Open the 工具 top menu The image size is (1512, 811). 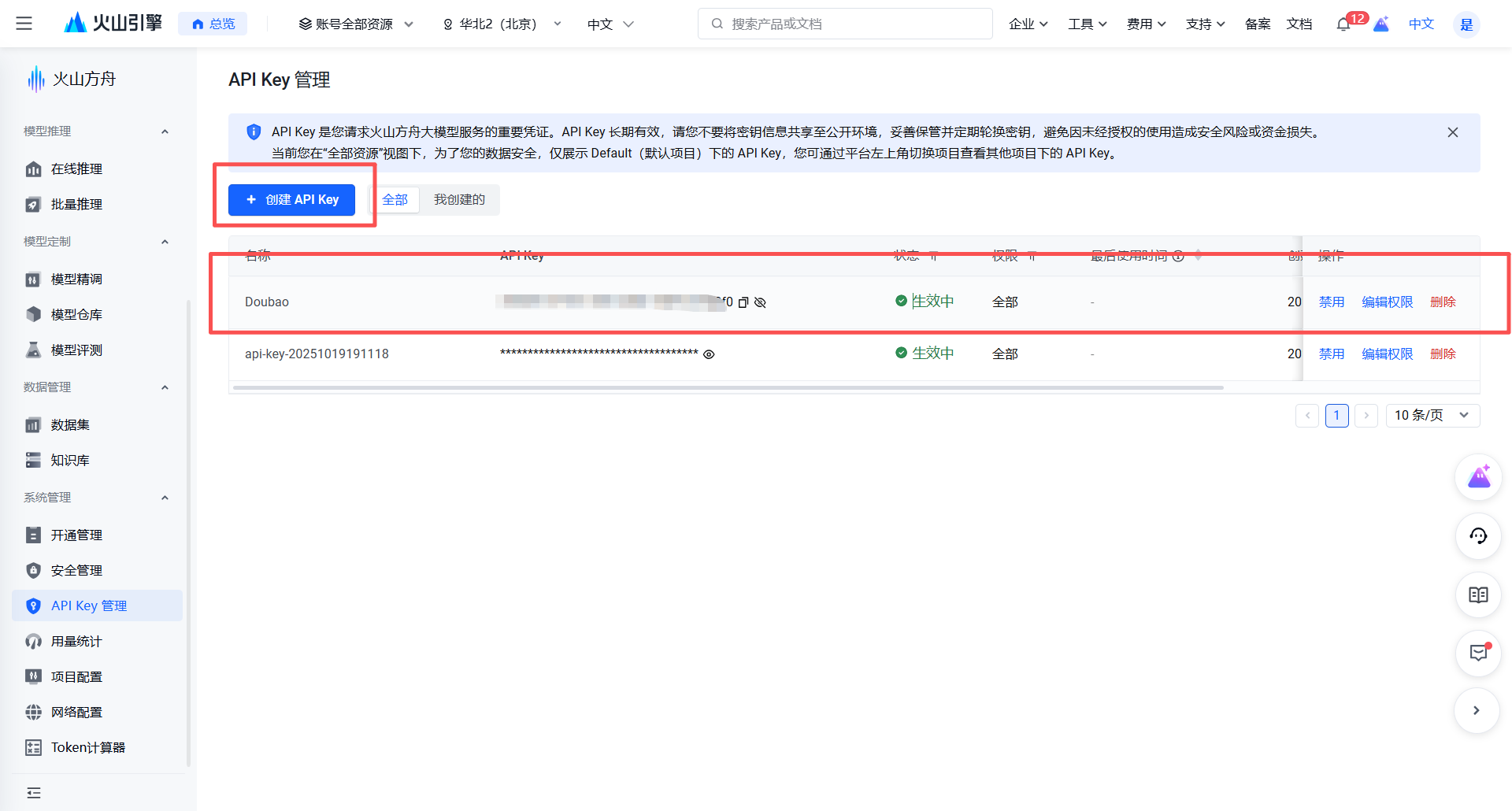[x=1087, y=24]
